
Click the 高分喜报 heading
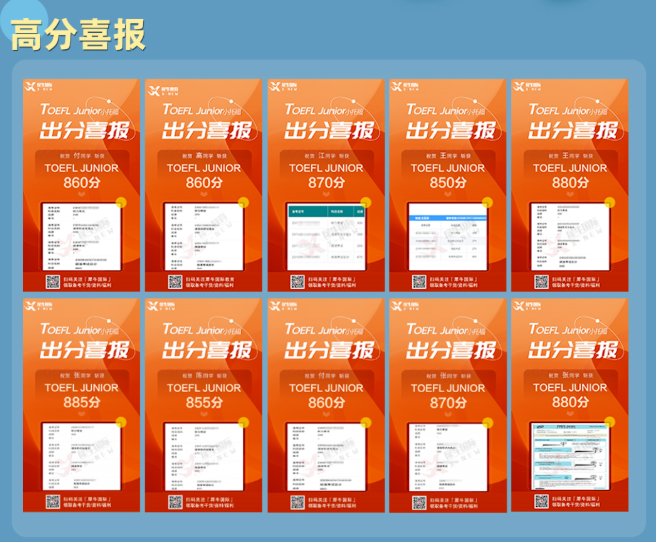78,35
